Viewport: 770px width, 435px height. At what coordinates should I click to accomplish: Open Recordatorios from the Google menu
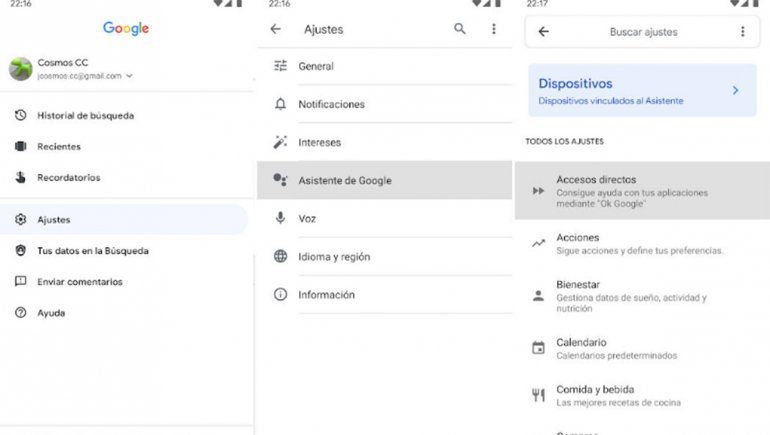click(68, 178)
